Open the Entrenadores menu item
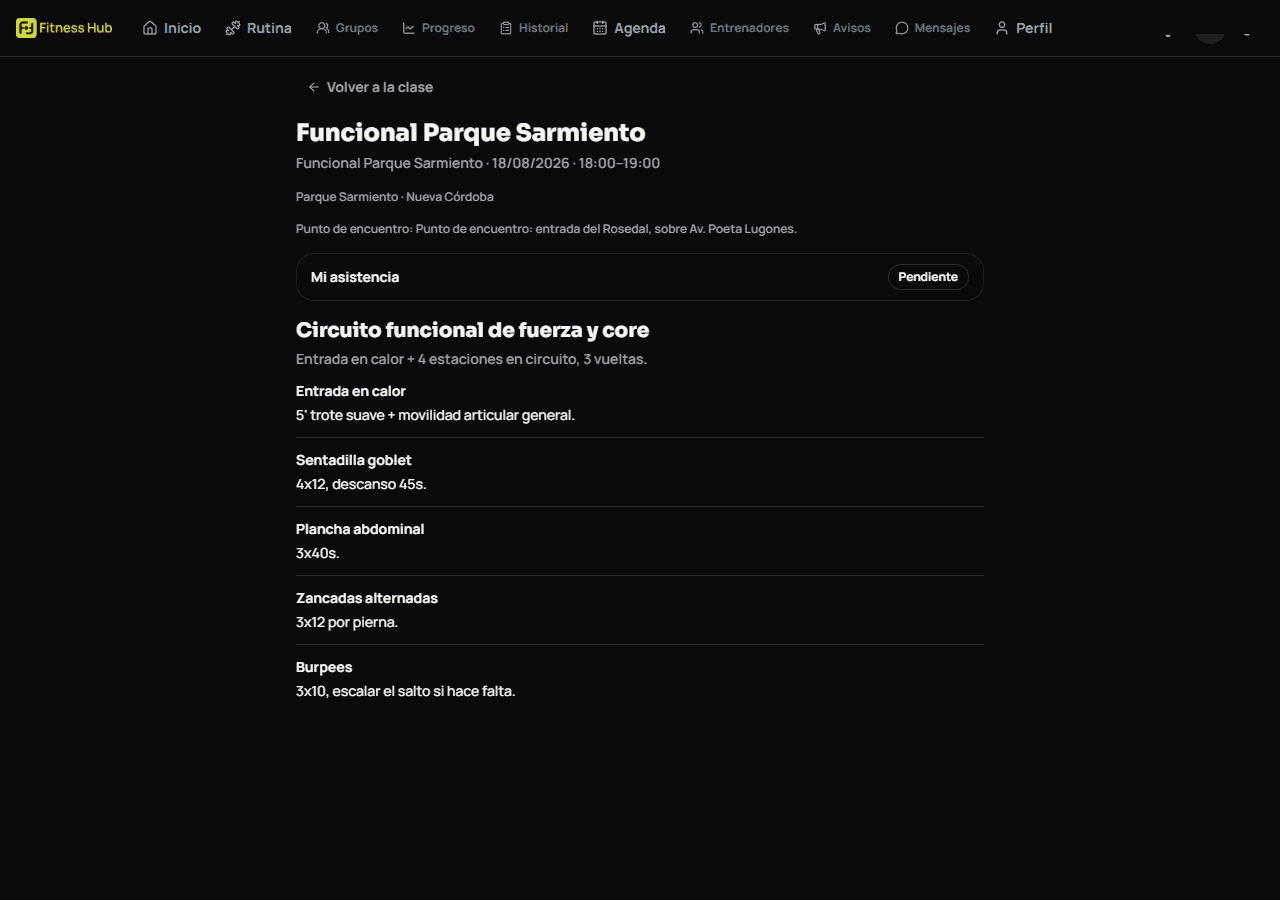This screenshot has width=1280, height=900. pyautogui.click(x=739, y=28)
